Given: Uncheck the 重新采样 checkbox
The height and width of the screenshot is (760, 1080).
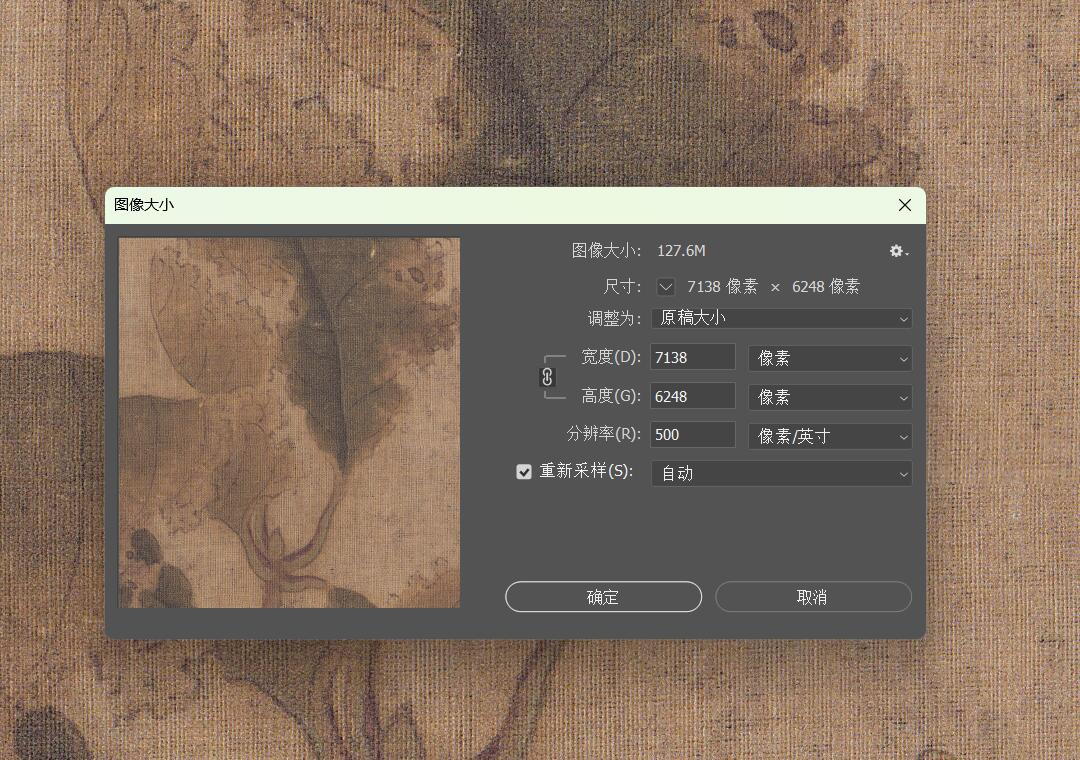Looking at the screenshot, I should tap(524, 471).
